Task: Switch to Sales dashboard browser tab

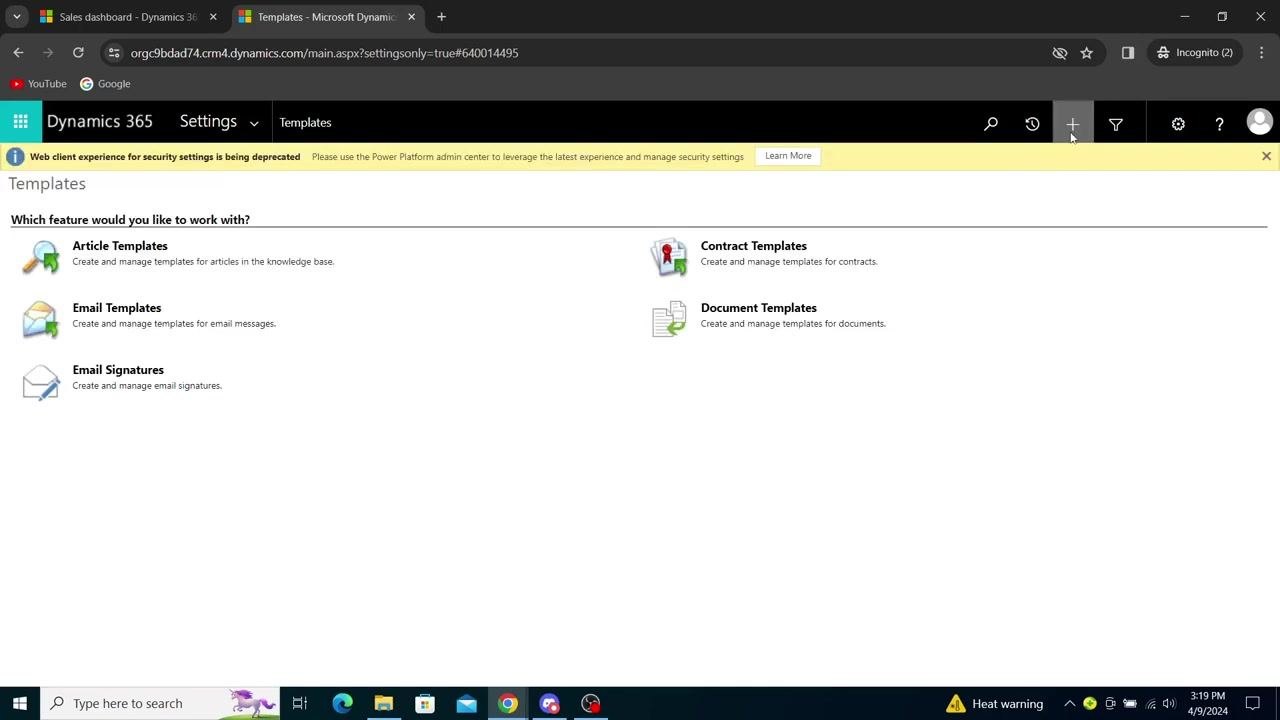Action: (128, 17)
